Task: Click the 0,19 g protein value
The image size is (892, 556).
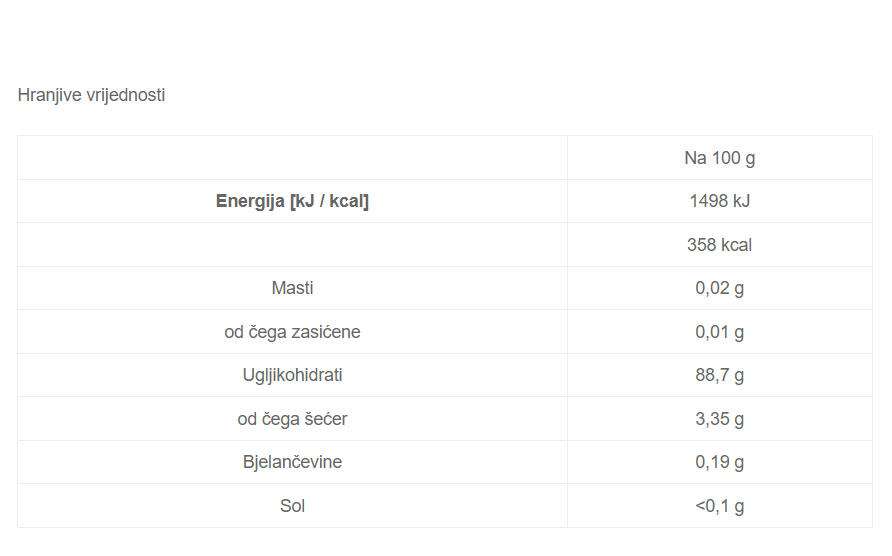Action: point(719,462)
